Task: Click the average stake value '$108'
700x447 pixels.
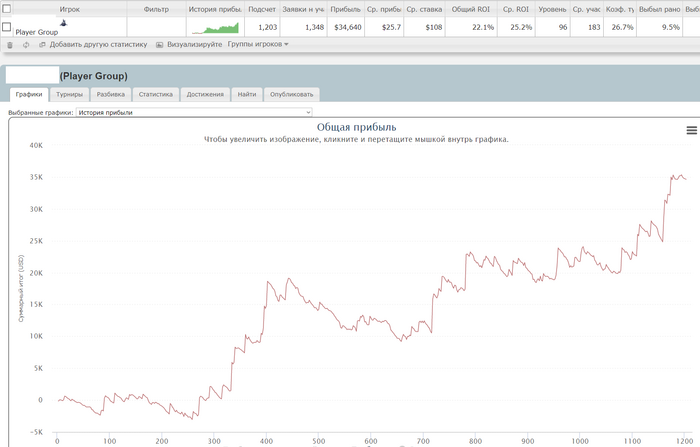Action: tap(434, 27)
